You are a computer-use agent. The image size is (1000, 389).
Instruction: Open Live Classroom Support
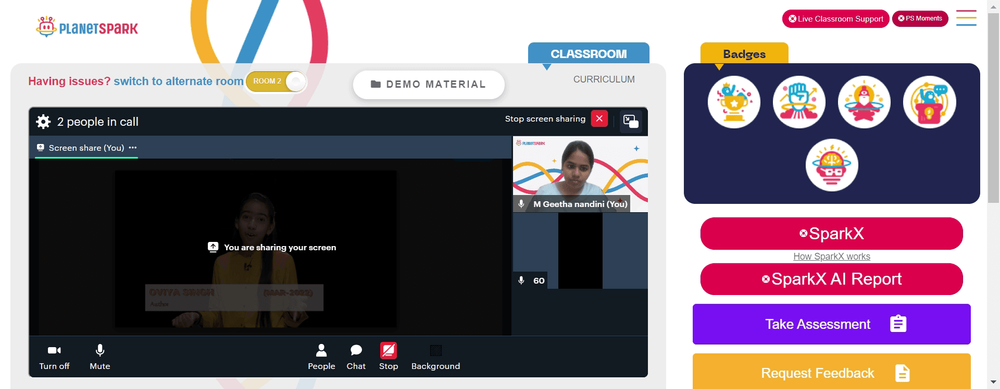click(835, 19)
